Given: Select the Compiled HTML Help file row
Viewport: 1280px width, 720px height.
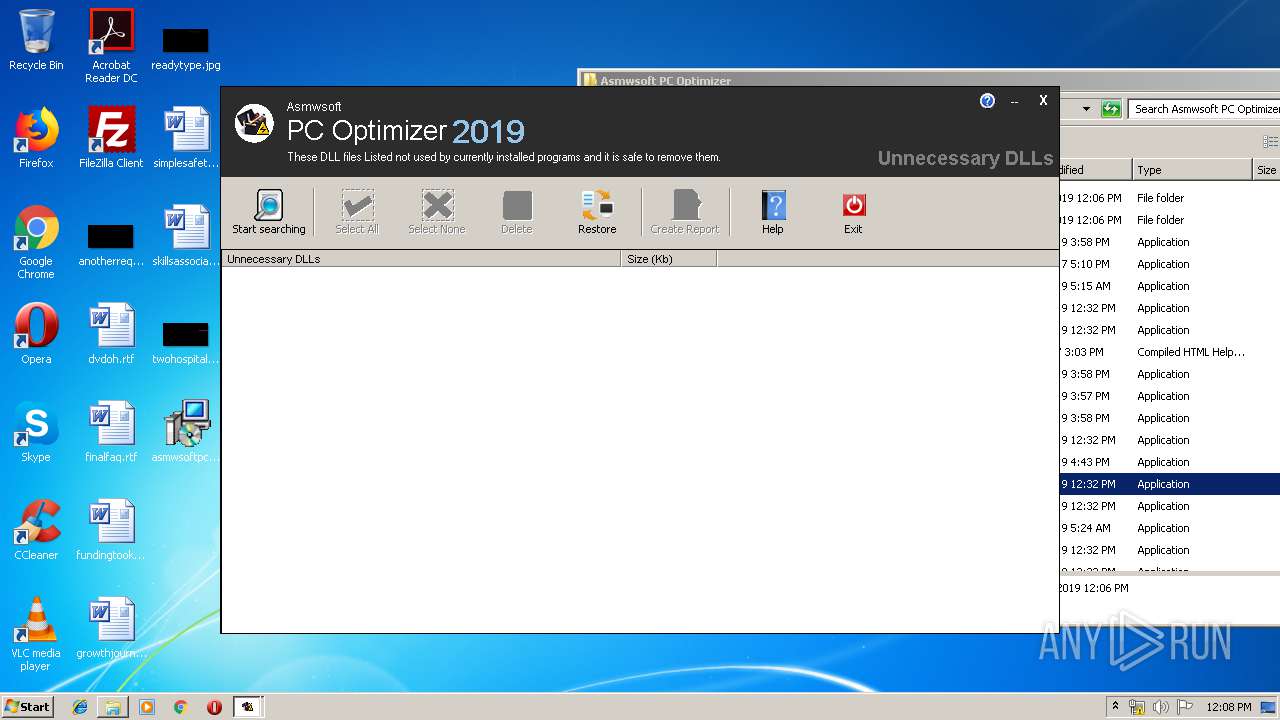Looking at the screenshot, I should [1170, 352].
